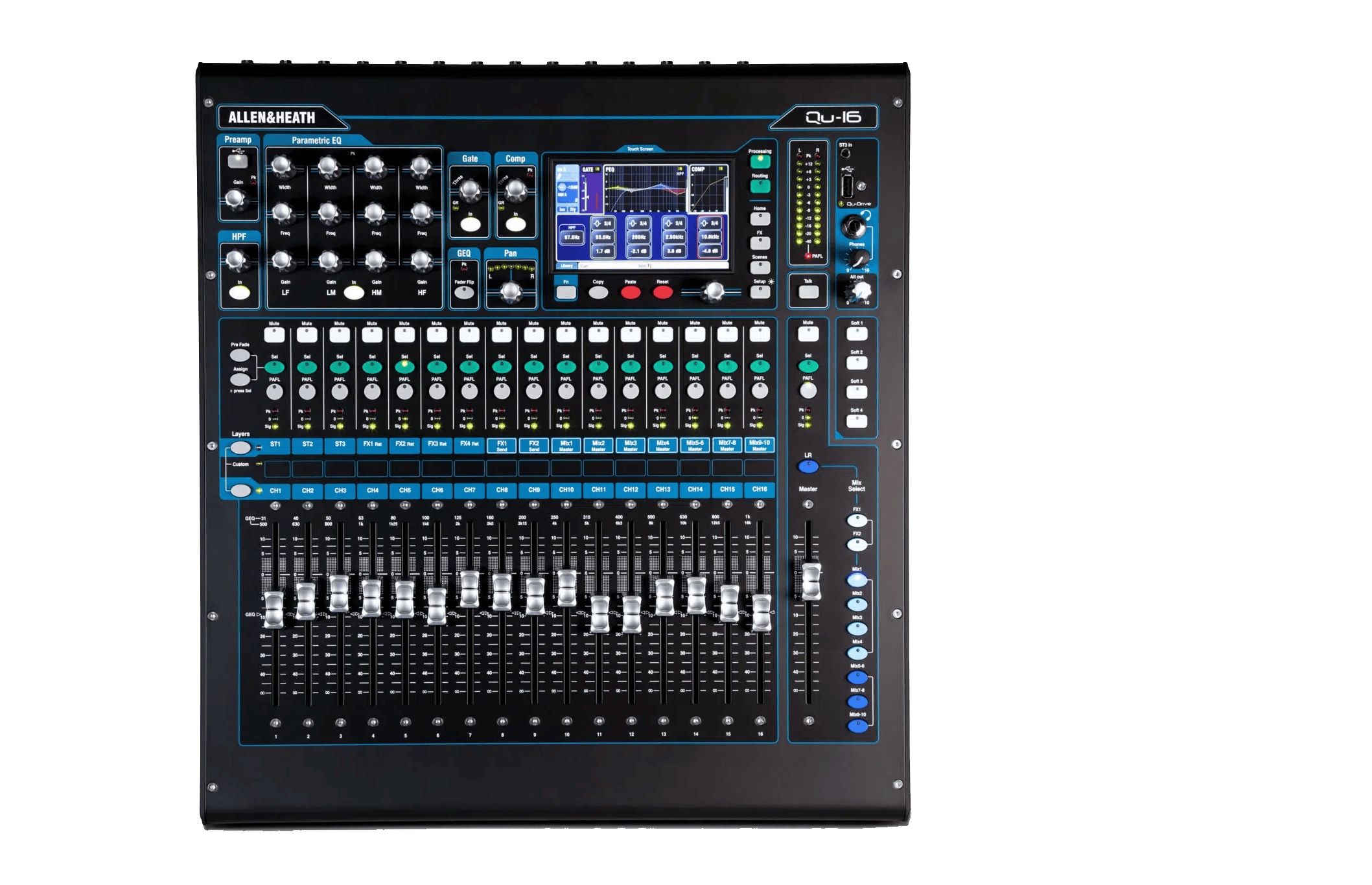Trigger the Soft 3 key

coord(857,392)
